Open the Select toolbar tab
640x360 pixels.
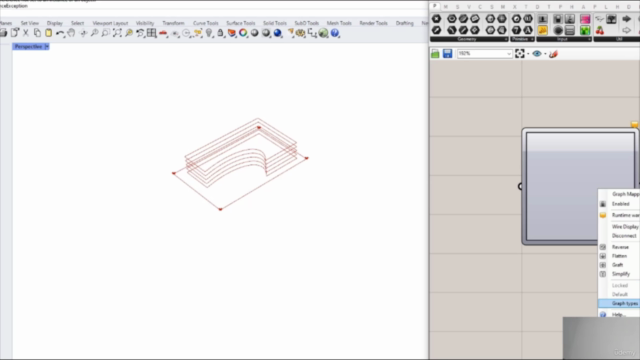click(77, 23)
